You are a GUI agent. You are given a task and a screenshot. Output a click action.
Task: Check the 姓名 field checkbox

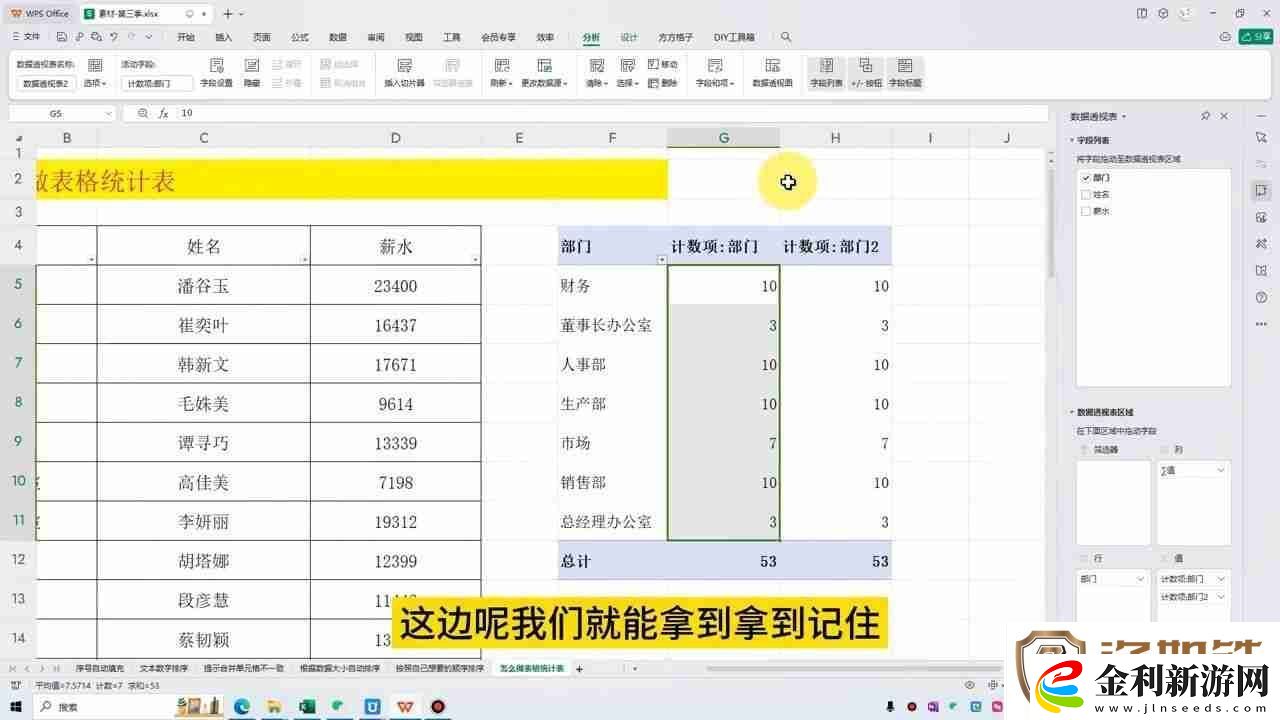tap(1084, 195)
